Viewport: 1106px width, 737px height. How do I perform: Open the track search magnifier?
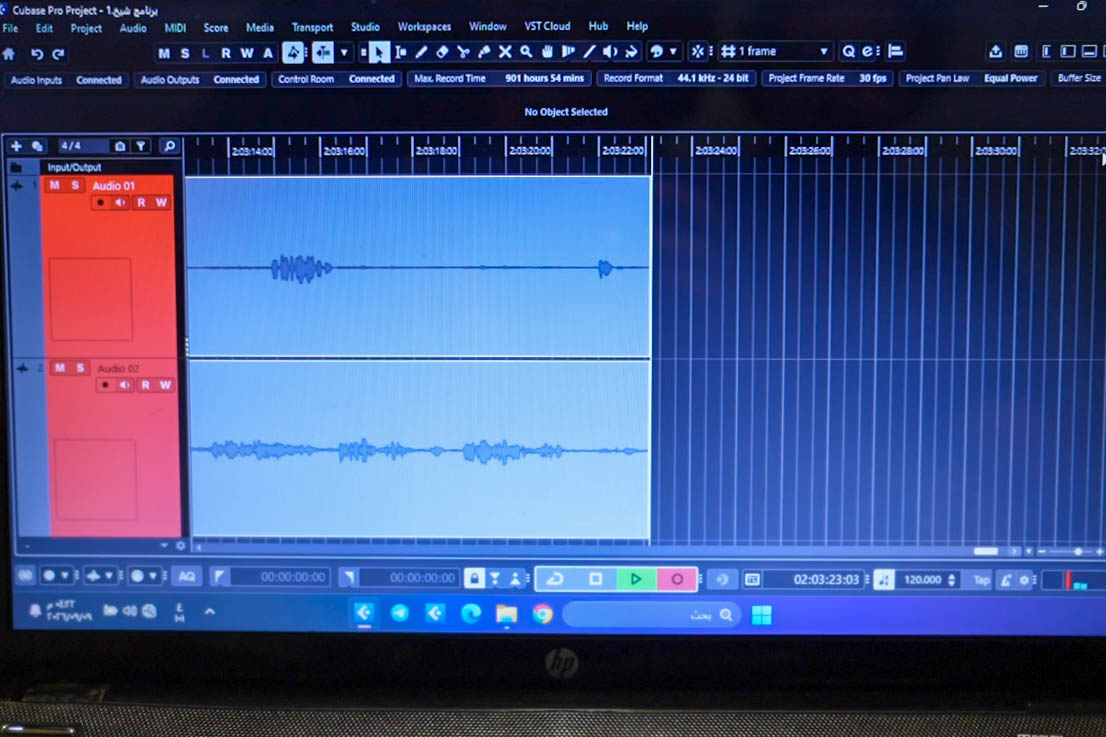(x=169, y=146)
